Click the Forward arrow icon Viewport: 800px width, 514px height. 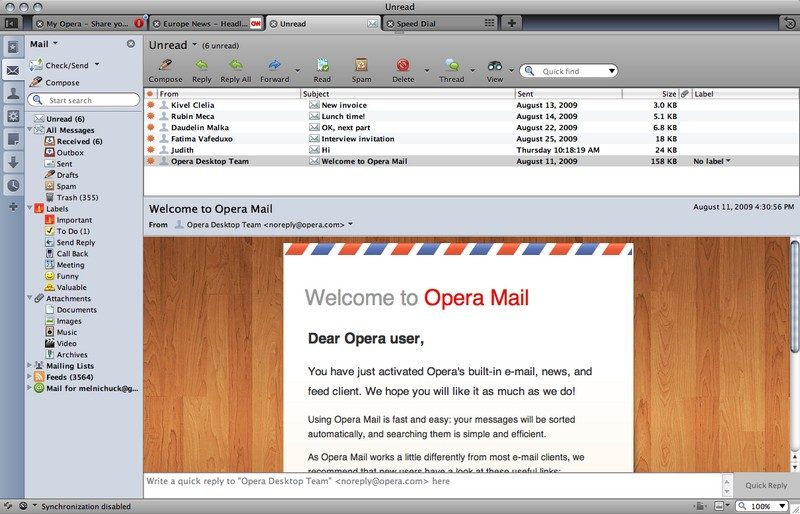(x=274, y=66)
